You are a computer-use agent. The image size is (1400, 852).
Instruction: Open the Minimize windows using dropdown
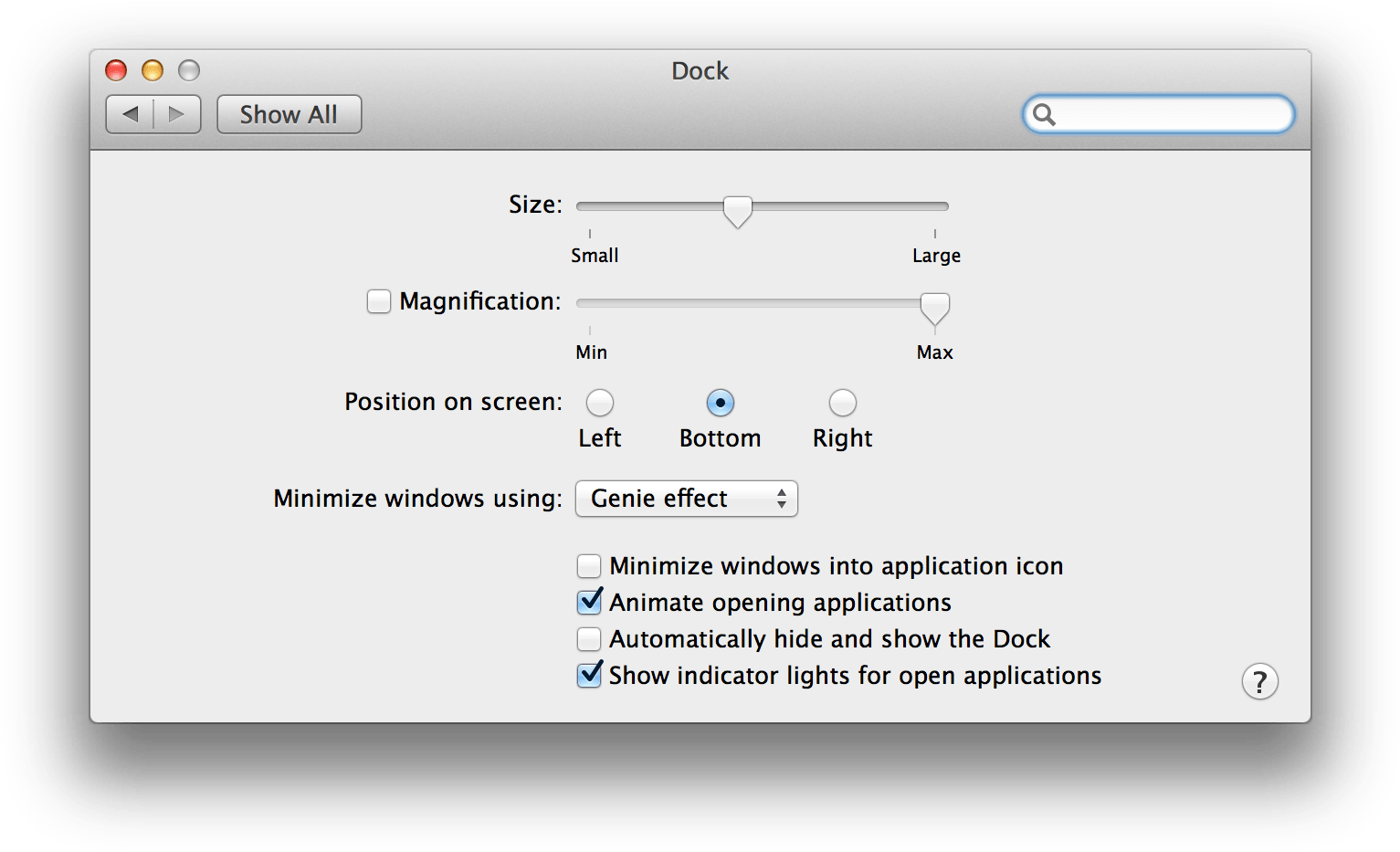pyautogui.click(x=686, y=499)
